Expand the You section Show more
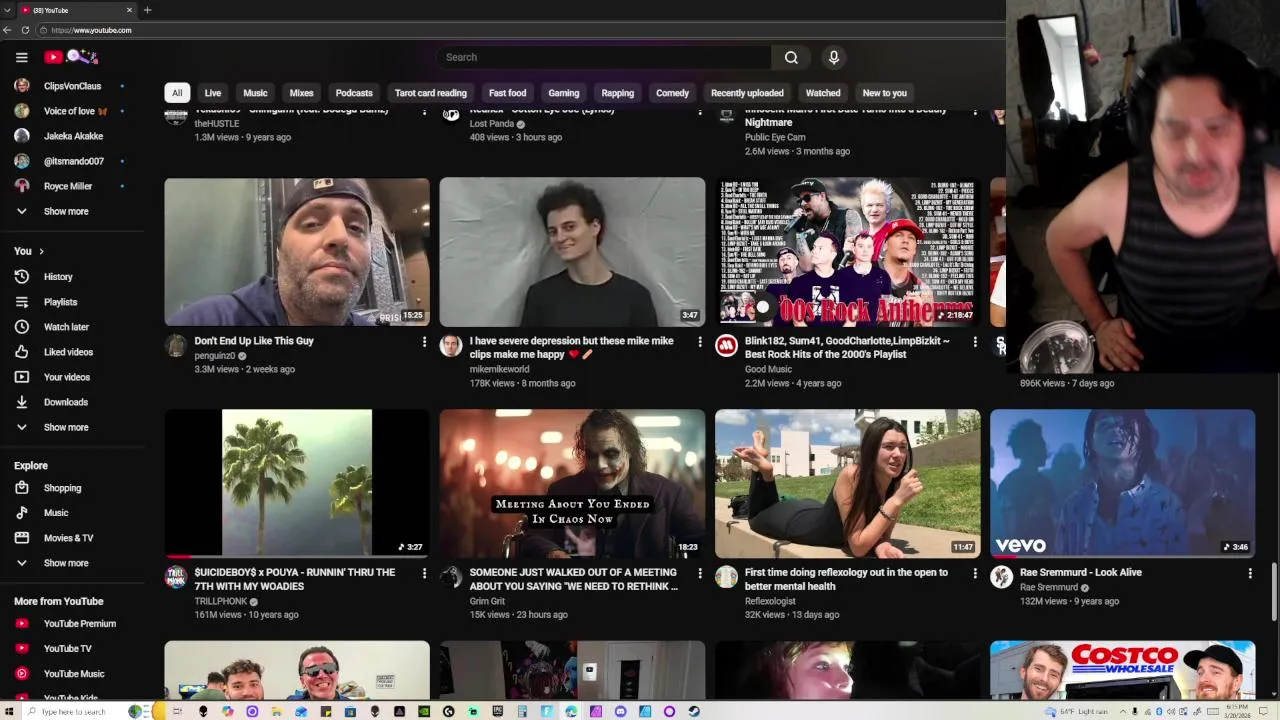This screenshot has width=1280, height=720. tap(66, 428)
